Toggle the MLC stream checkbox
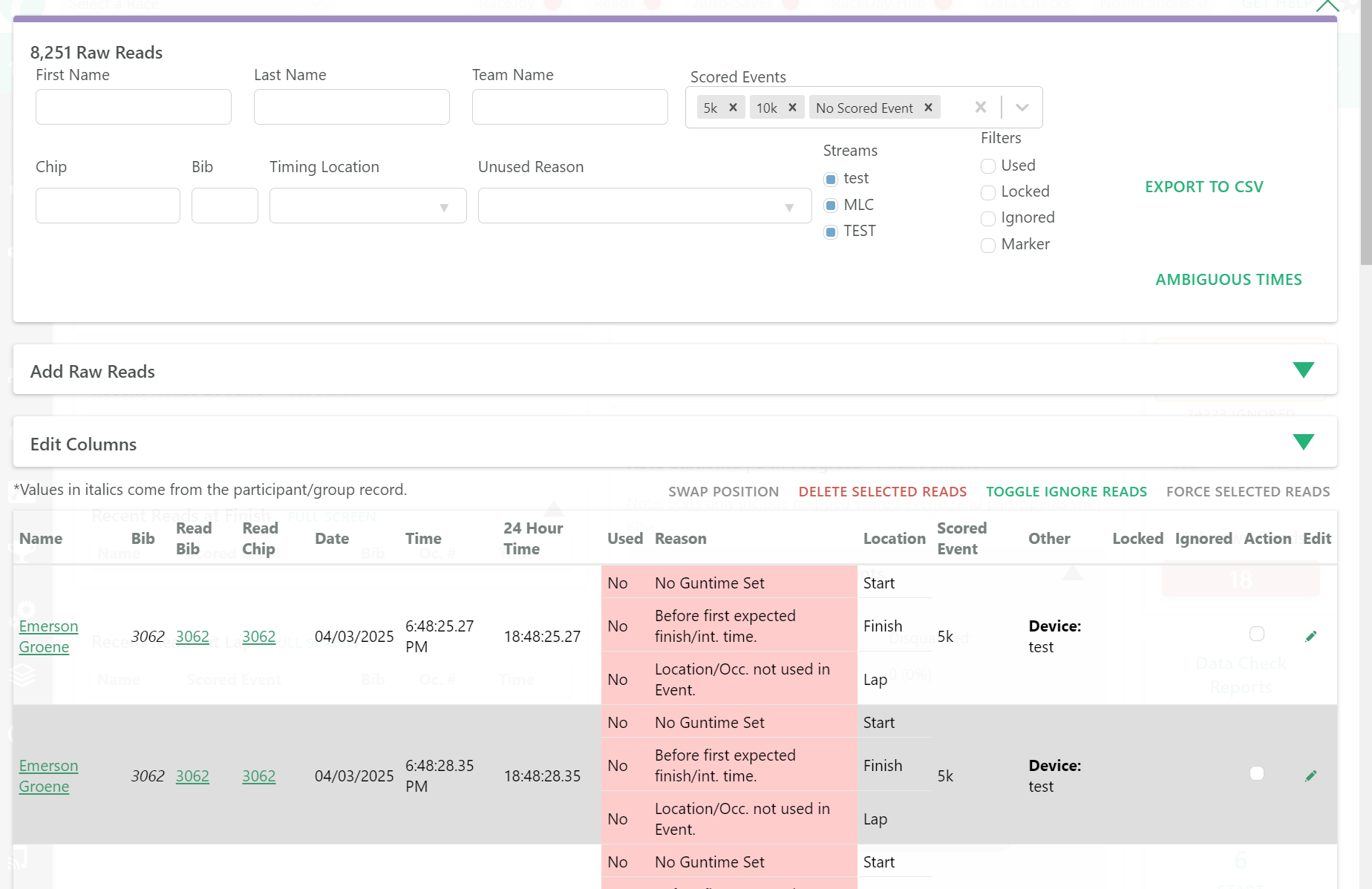 coord(831,206)
